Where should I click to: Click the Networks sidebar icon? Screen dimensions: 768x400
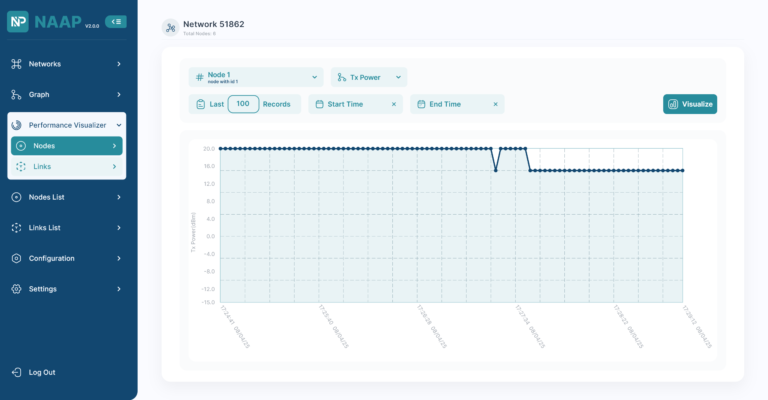tap(16, 64)
